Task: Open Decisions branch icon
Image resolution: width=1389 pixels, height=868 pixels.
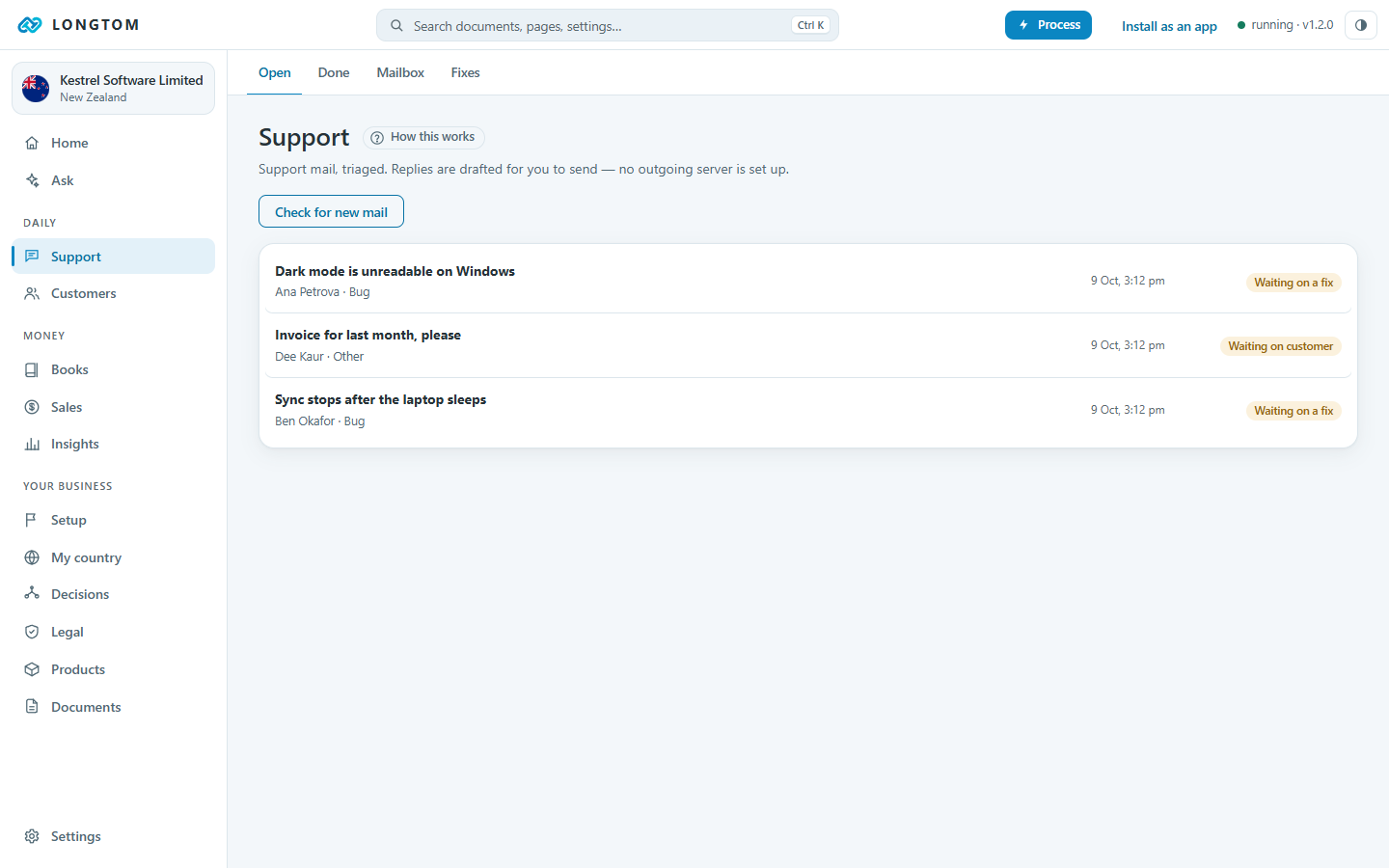Action: click(x=32, y=594)
